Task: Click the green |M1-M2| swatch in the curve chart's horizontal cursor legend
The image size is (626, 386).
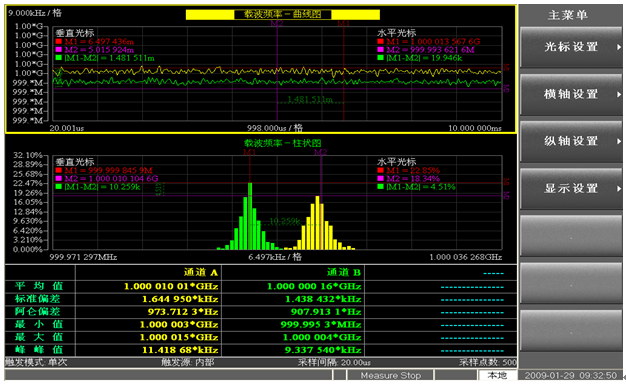Action: (x=380, y=58)
